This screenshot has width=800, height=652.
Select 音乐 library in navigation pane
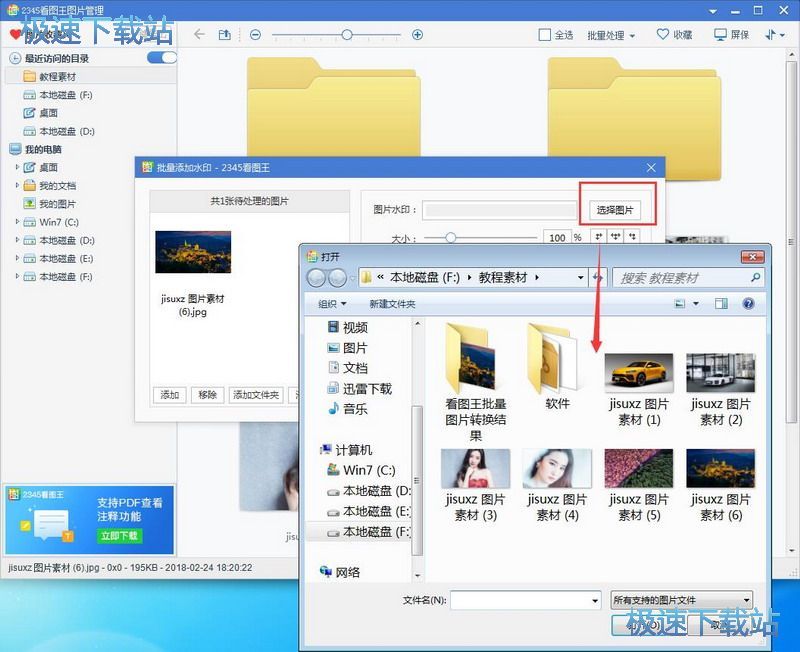click(x=348, y=409)
